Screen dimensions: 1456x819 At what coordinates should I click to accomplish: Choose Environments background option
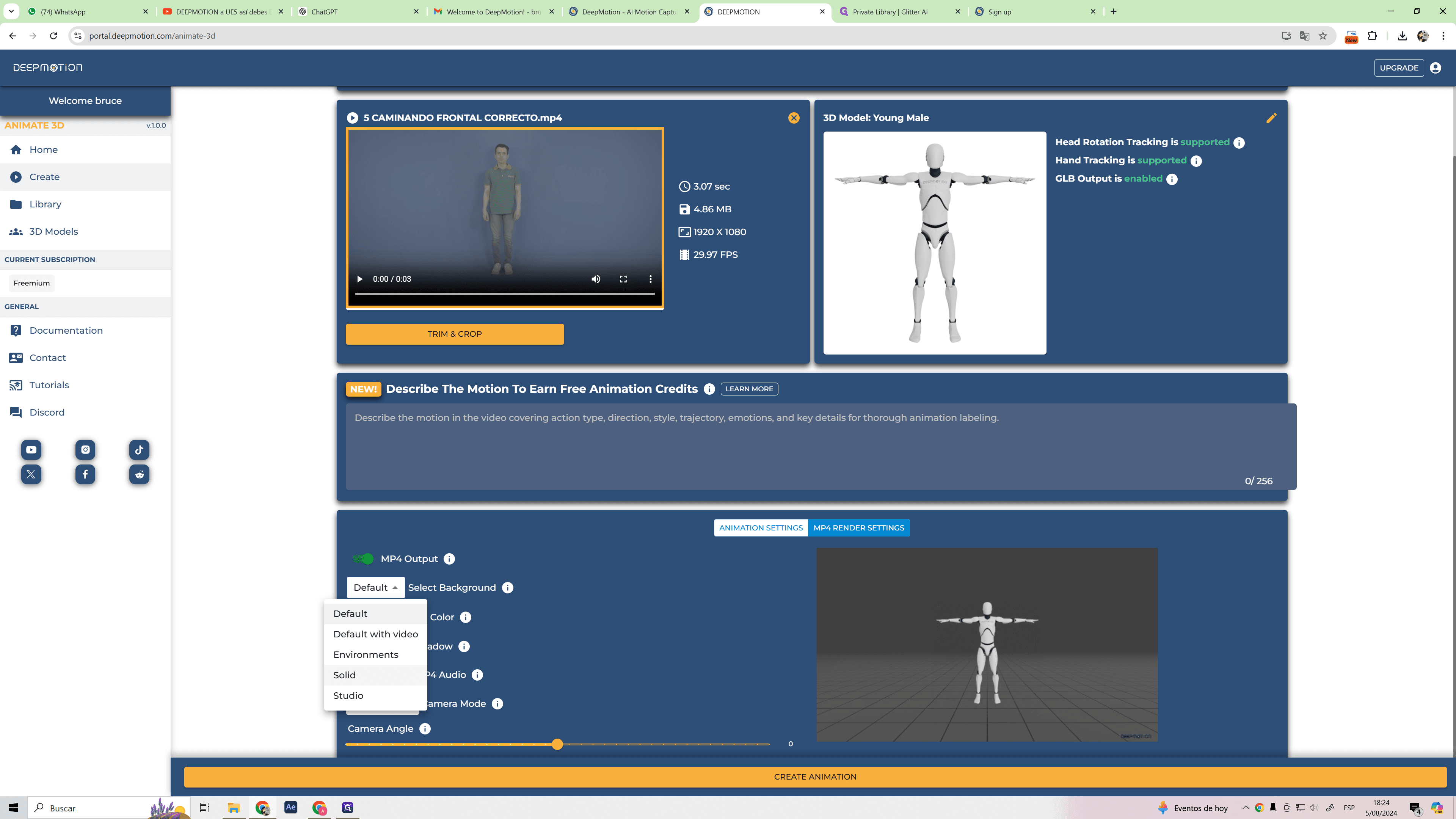coord(375,654)
